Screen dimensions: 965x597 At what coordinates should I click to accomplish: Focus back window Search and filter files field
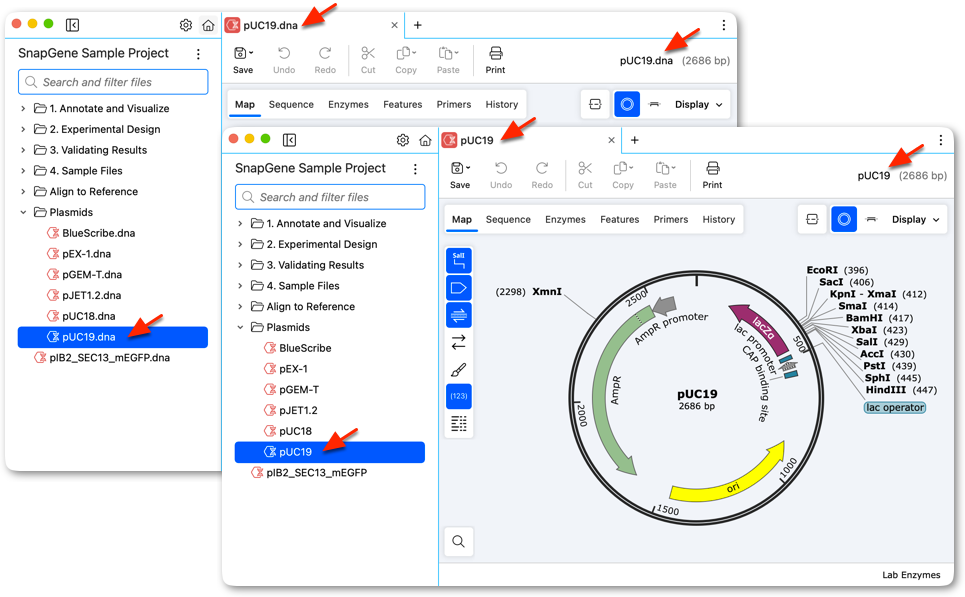pyautogui.click(x=113, y=82)
